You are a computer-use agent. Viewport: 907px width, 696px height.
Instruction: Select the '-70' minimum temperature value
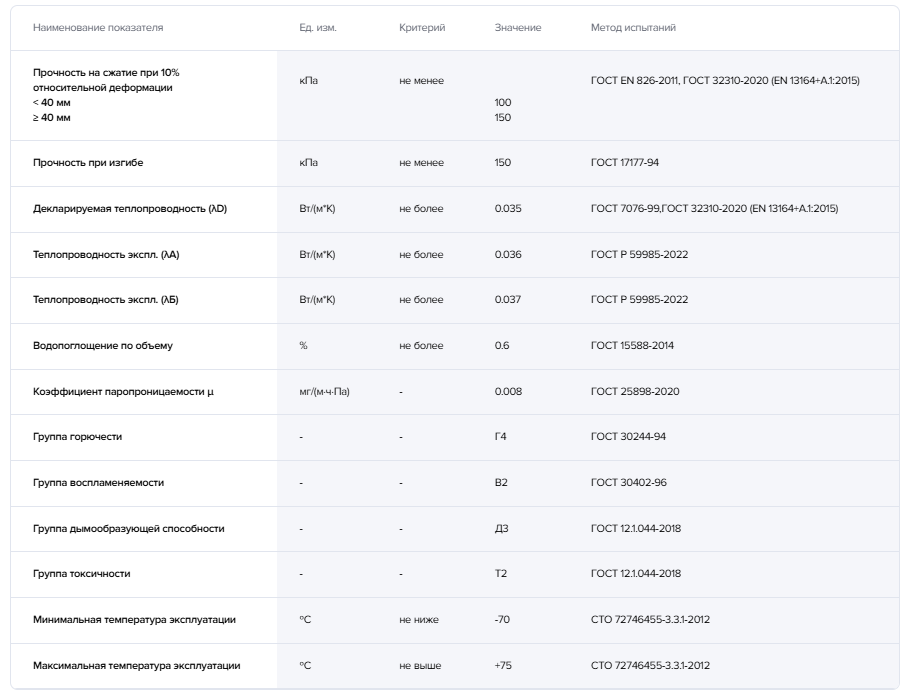(x=502, y=620)
